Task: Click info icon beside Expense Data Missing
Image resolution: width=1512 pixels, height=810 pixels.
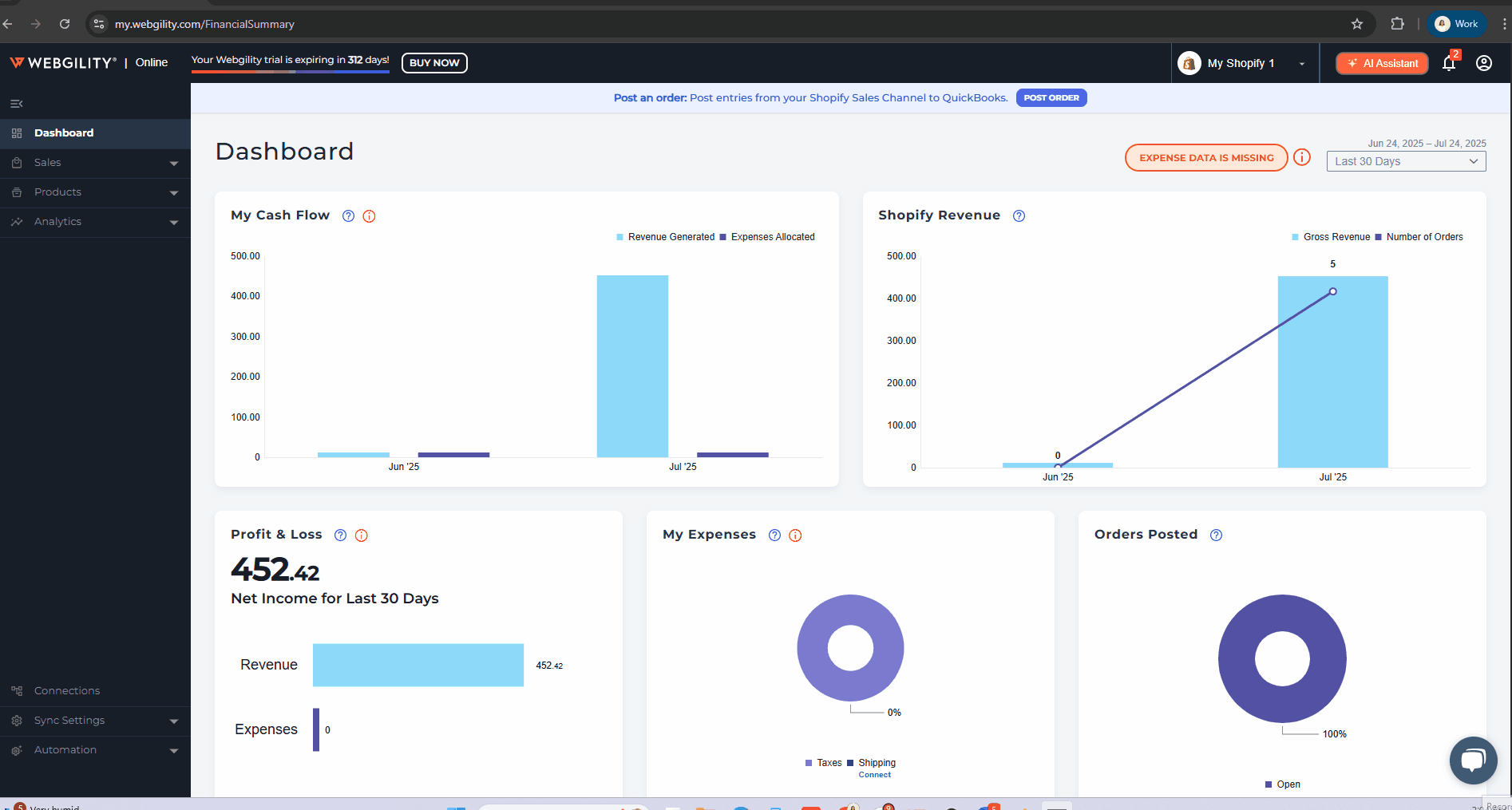Action: (1302, 157)
